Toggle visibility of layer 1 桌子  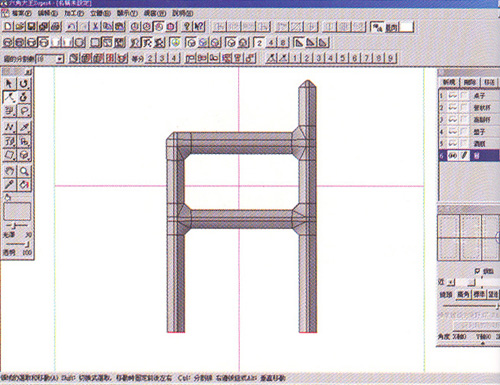[452, 96]
